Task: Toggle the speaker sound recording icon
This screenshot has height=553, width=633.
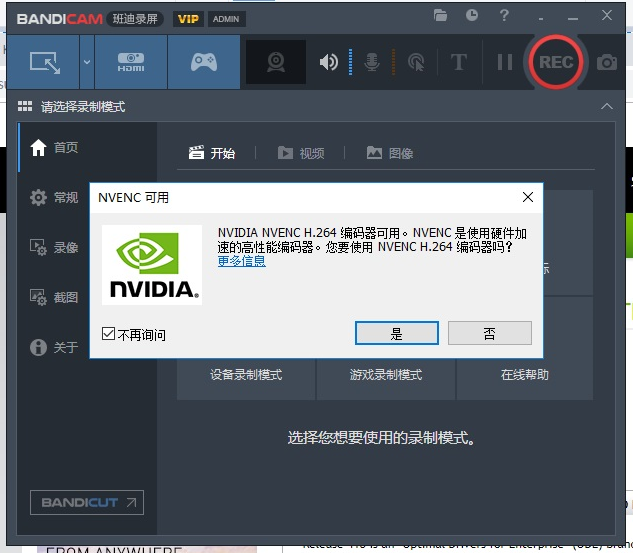Action: click(x=329, y=62)
